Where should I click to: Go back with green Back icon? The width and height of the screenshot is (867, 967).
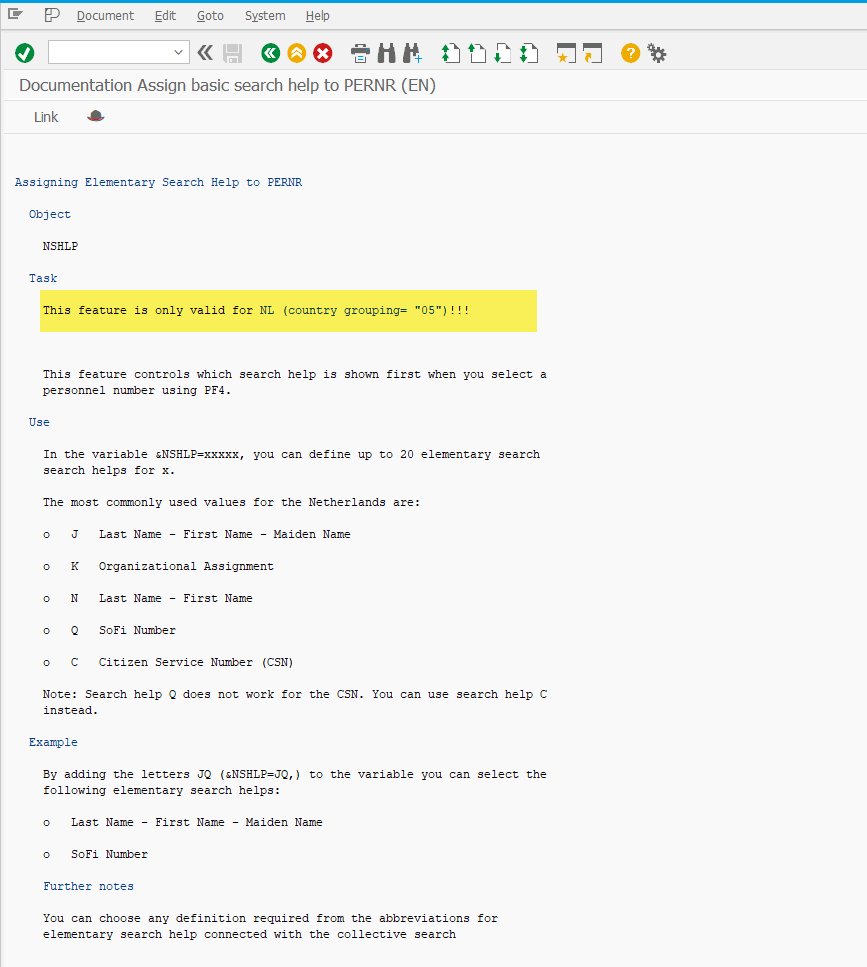[270, 53]
